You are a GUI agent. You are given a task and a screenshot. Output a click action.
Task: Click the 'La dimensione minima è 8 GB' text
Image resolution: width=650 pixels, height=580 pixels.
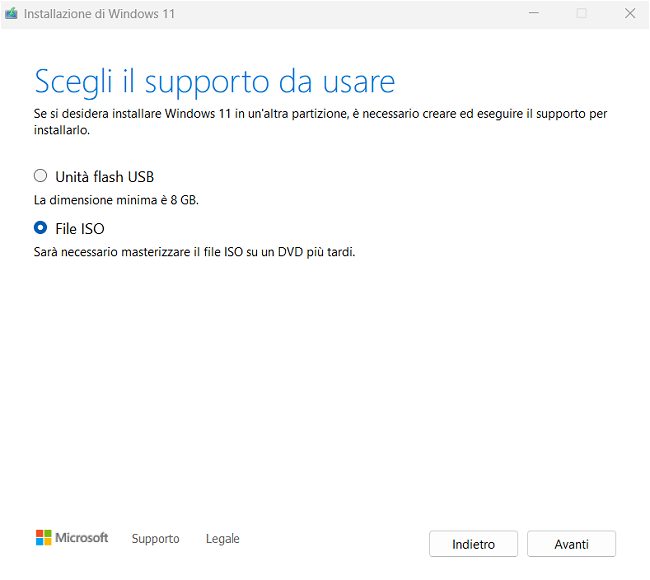tap(116, 200)
